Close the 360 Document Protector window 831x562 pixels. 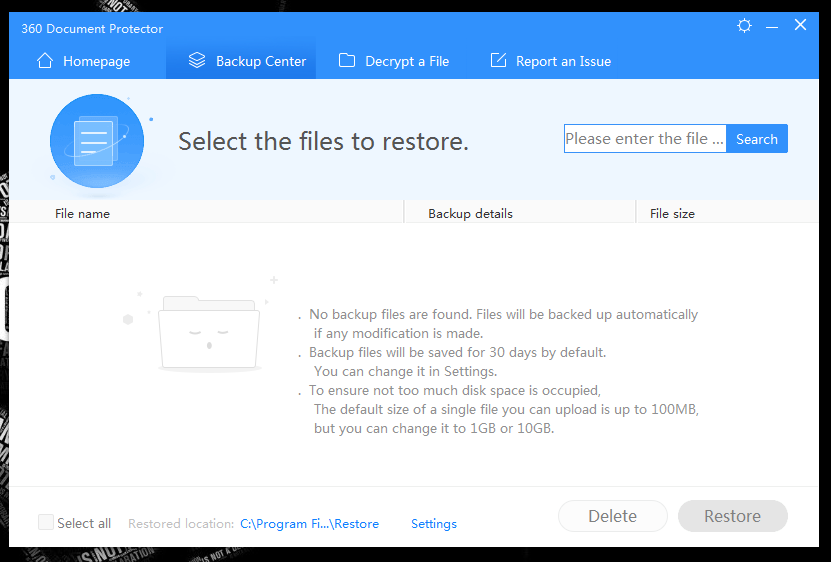(x=800, y=25)
